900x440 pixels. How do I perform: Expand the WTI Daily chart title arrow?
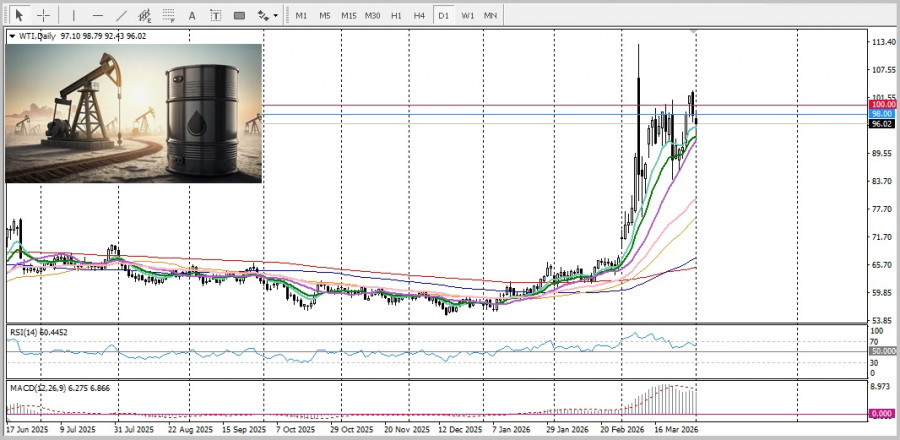coord(12,36)
